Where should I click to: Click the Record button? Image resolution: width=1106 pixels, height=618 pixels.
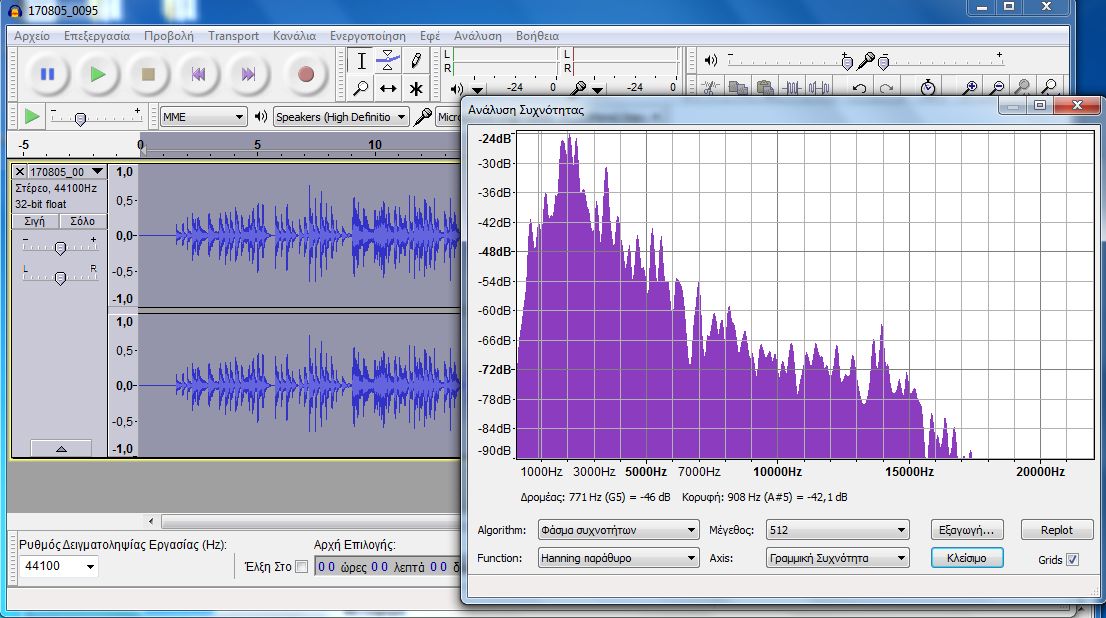[x=306, y=74]
